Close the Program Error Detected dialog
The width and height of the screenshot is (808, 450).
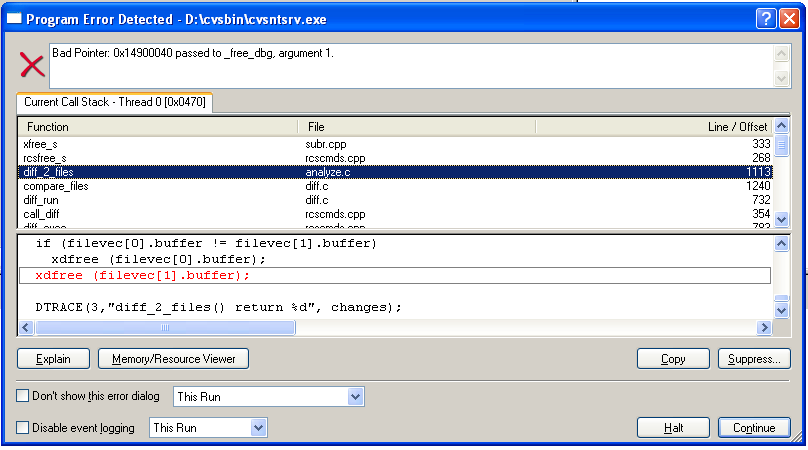click(789, 19)
